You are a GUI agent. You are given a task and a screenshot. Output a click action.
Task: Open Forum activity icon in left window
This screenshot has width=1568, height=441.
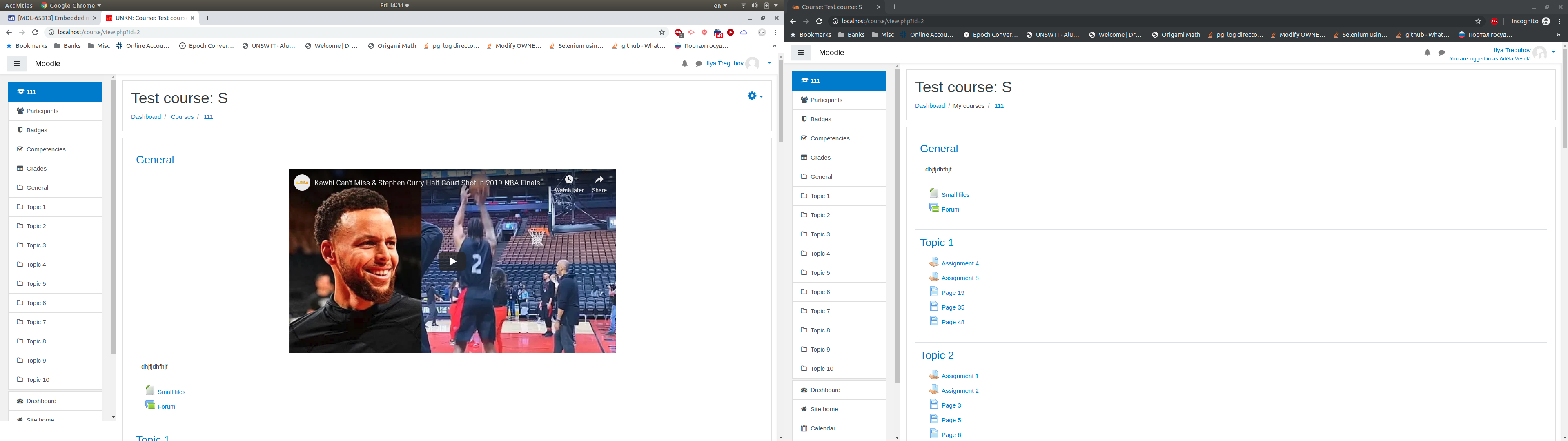[150, 405]
